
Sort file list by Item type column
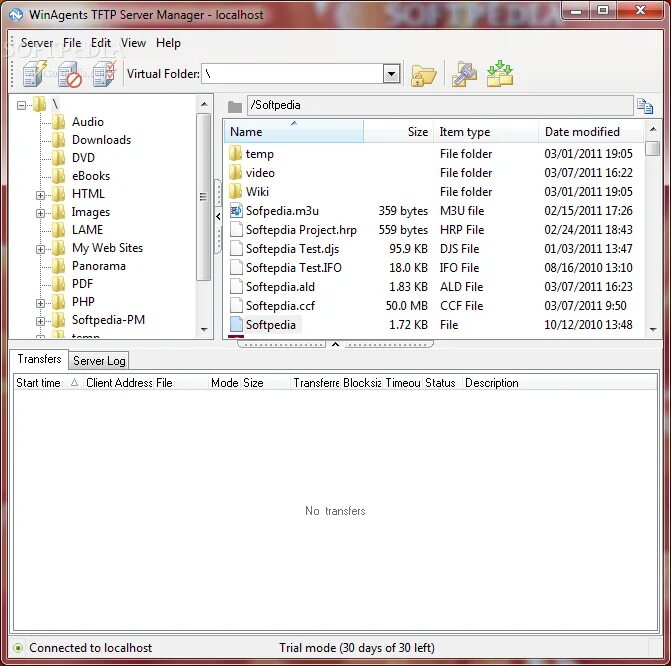486,131
